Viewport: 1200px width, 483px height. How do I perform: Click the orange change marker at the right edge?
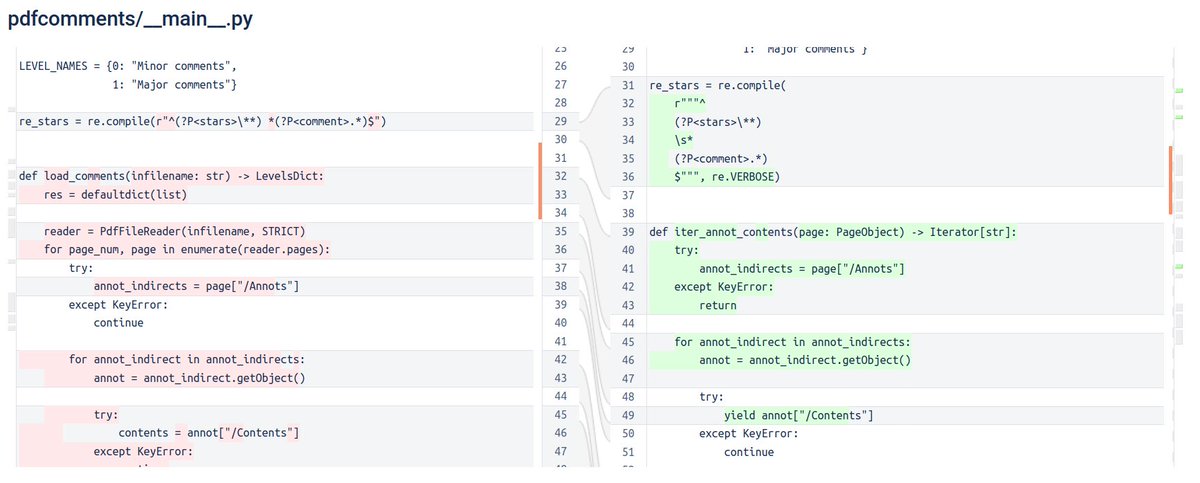pos(1169,181)
